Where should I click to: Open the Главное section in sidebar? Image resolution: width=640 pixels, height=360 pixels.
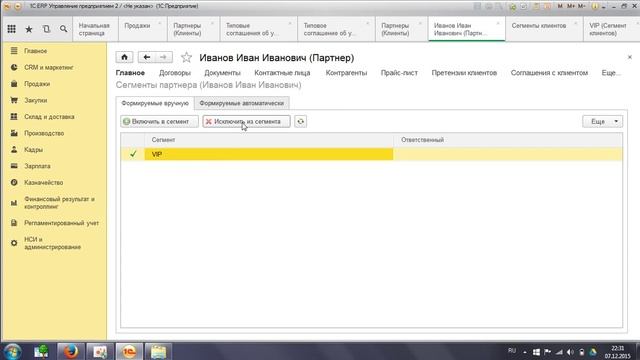click(36, 51)
